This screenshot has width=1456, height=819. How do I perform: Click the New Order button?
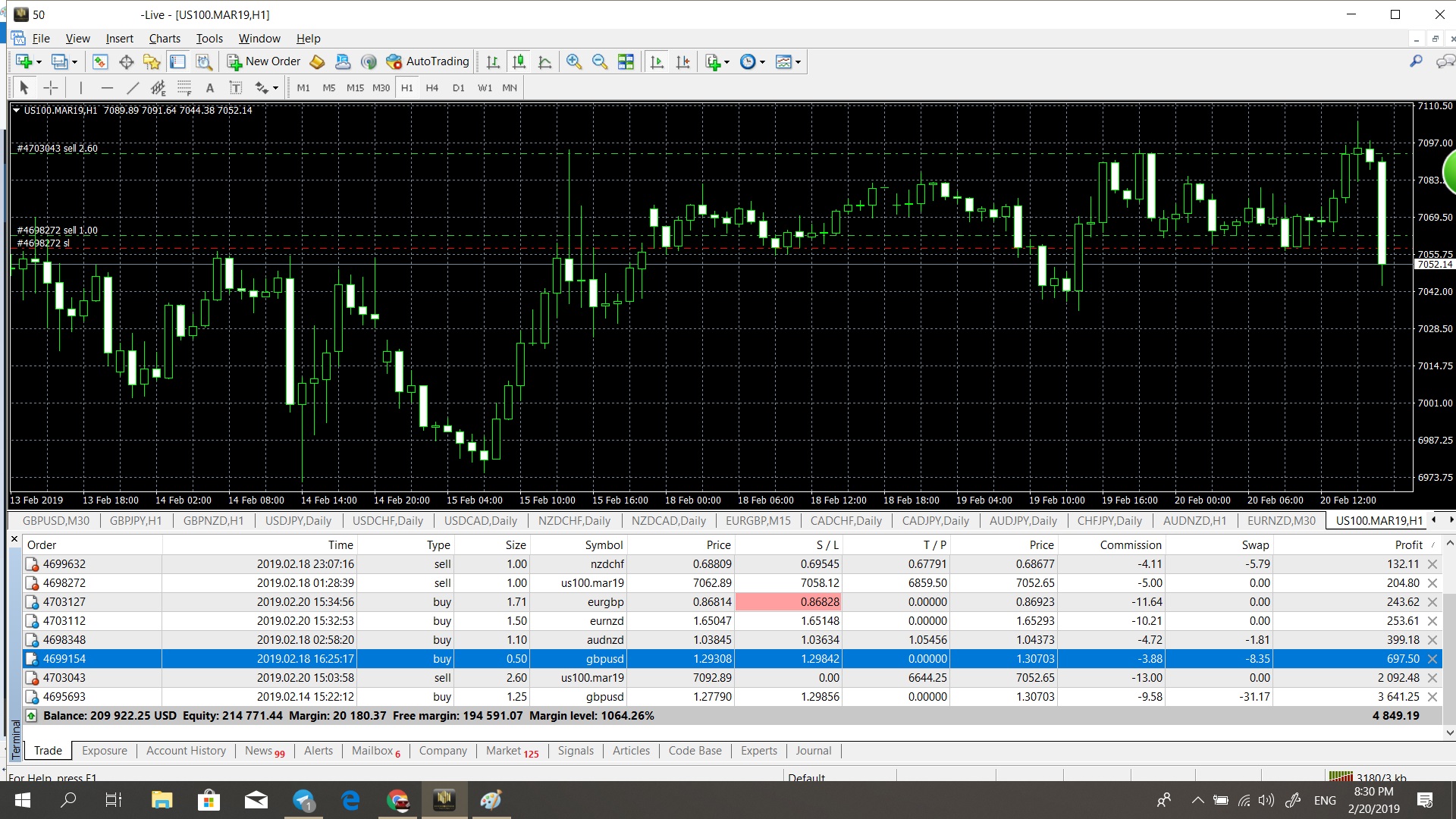(264, 61)
